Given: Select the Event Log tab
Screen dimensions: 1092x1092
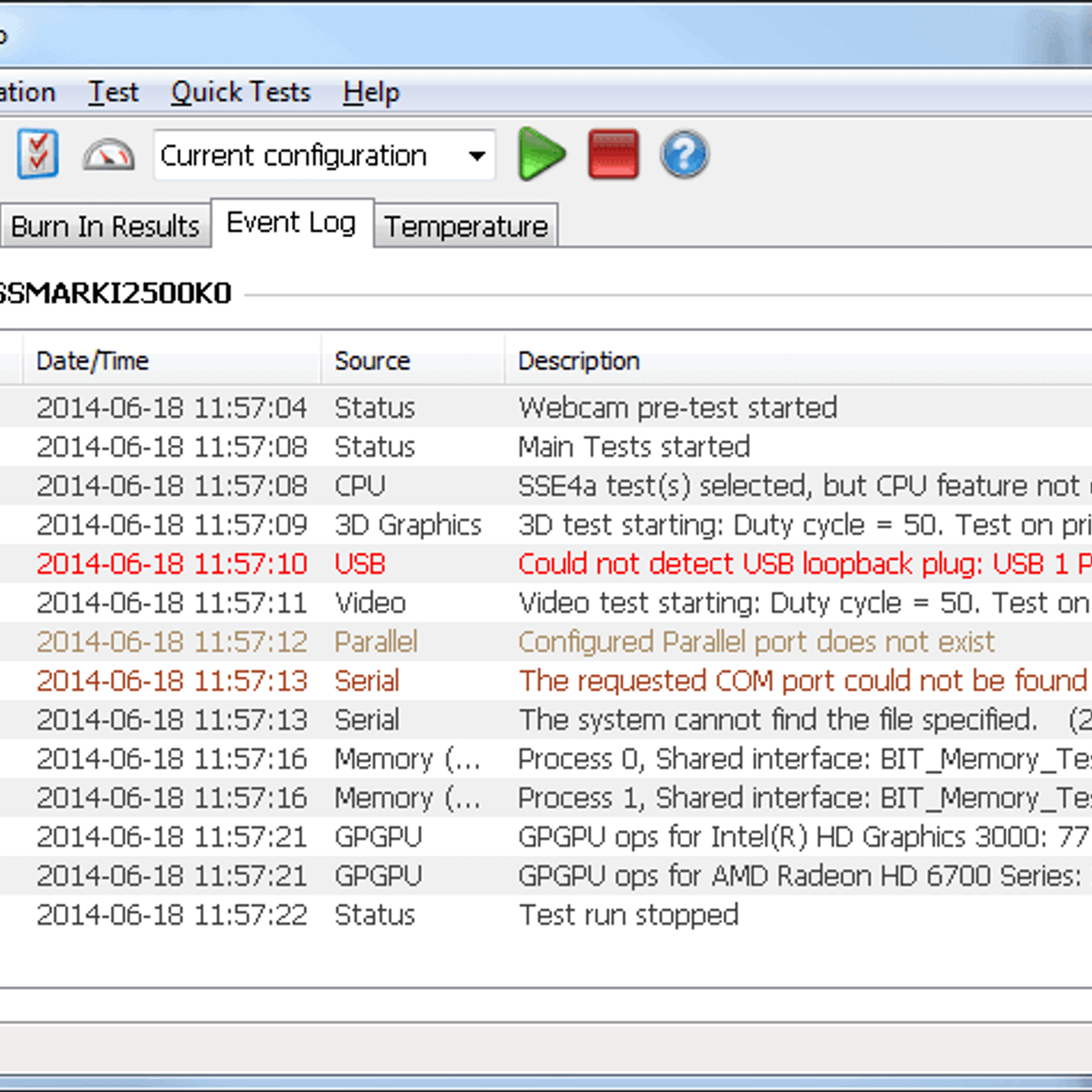Looking at the screenshot, I should click(292, 222).
